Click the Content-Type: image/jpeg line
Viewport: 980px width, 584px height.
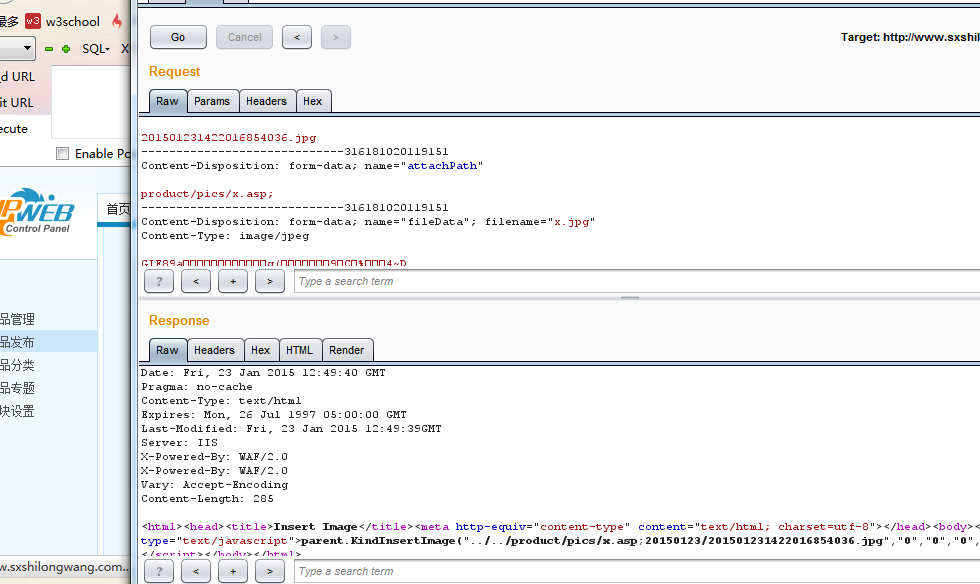tap(225, 236)
